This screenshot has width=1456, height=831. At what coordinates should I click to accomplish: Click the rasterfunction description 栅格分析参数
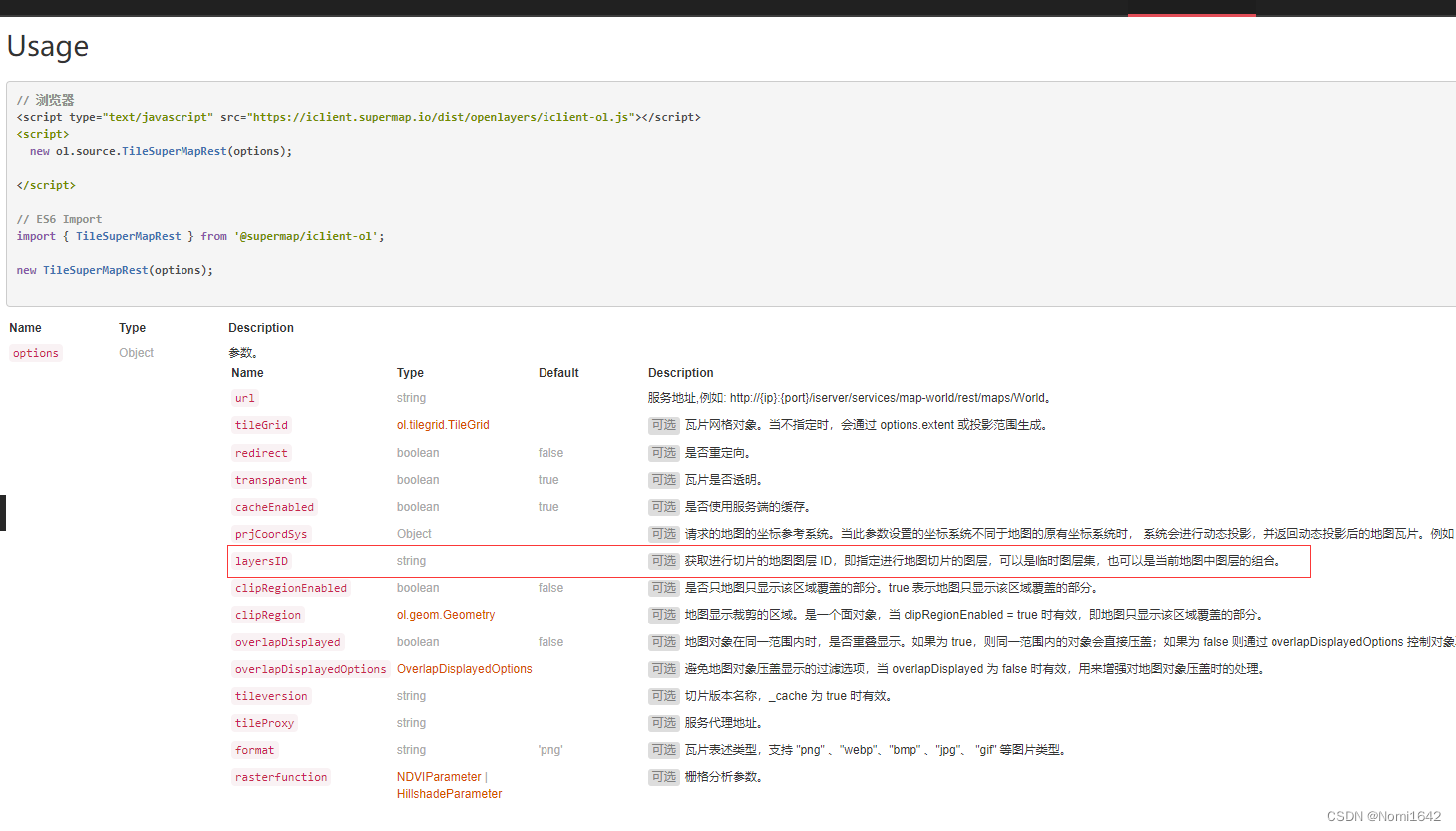[723, 777]
